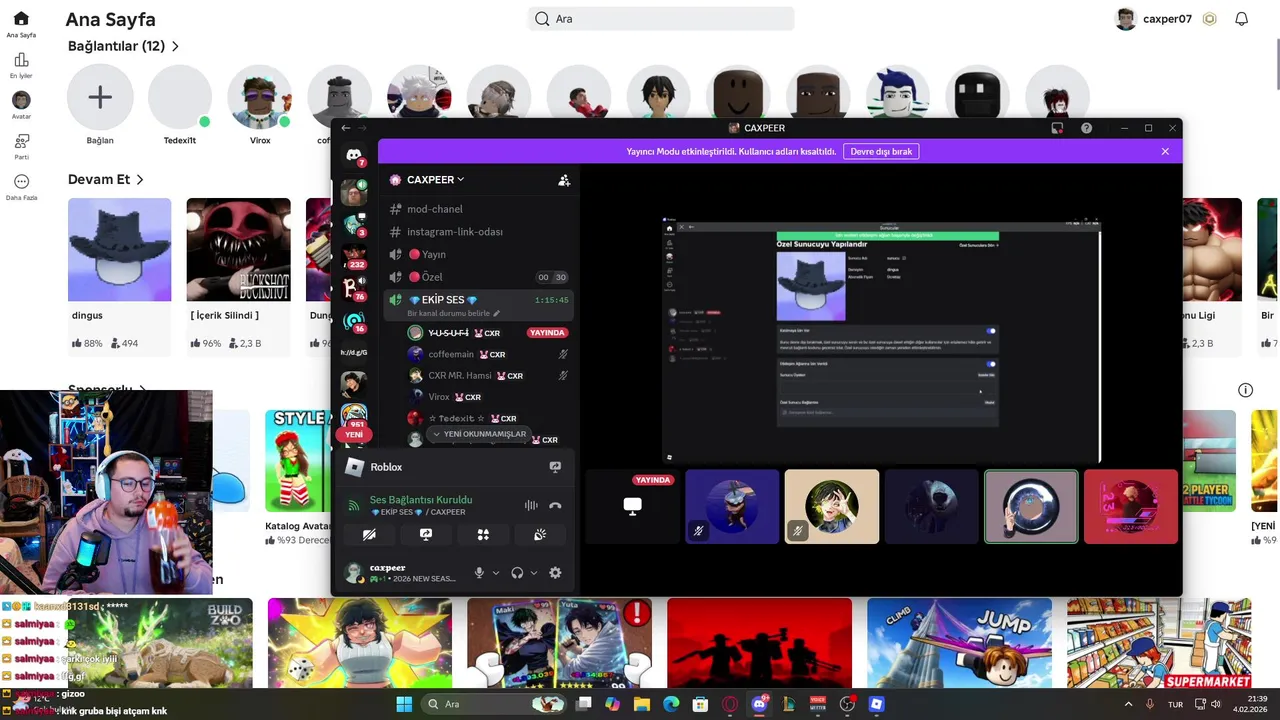The width and height of the screenshot is (1280, 720).
Task: Open Discord help question mark icon
Action: [x=1086, y=128]
